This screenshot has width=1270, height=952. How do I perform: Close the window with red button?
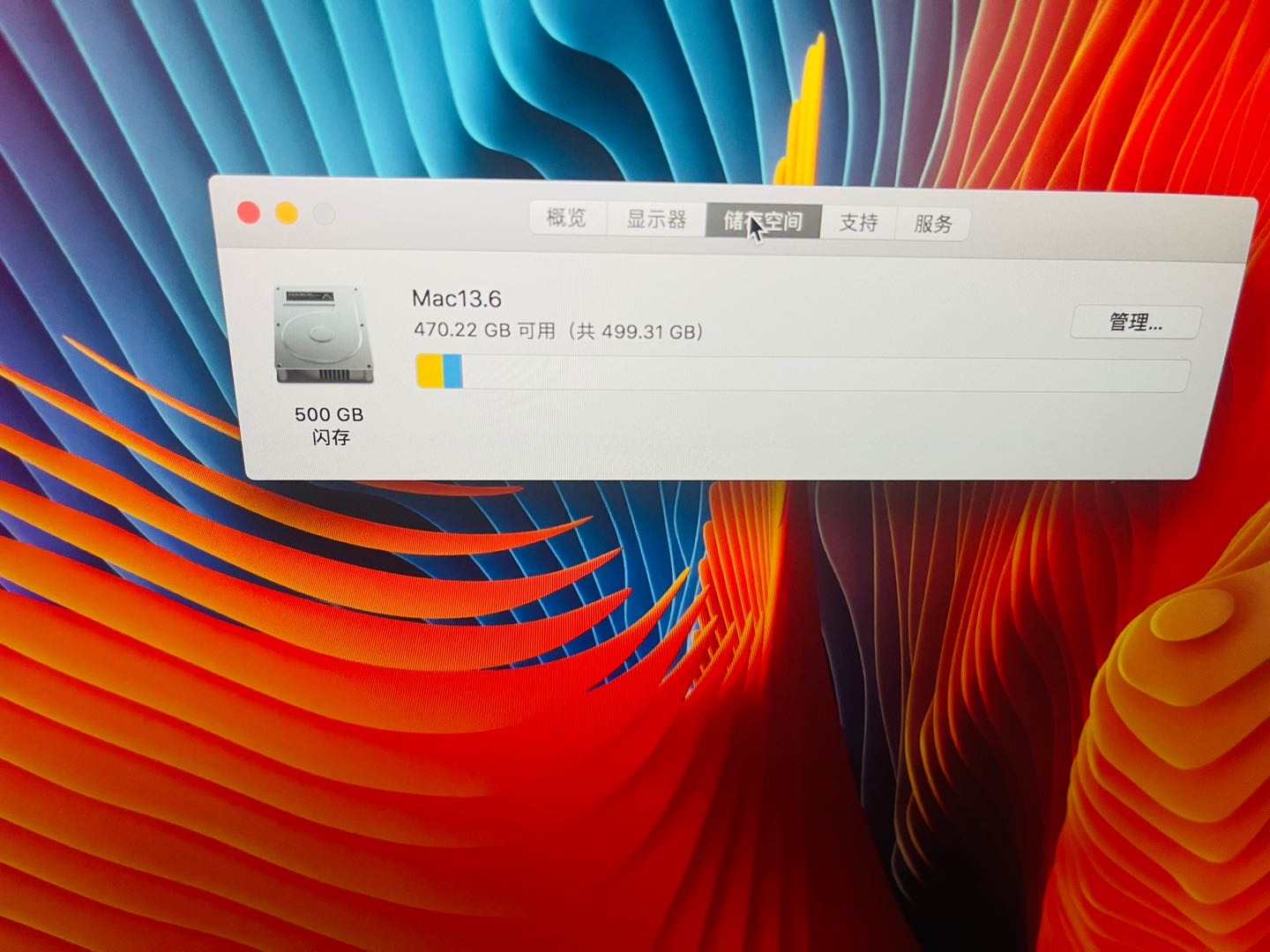249,212
